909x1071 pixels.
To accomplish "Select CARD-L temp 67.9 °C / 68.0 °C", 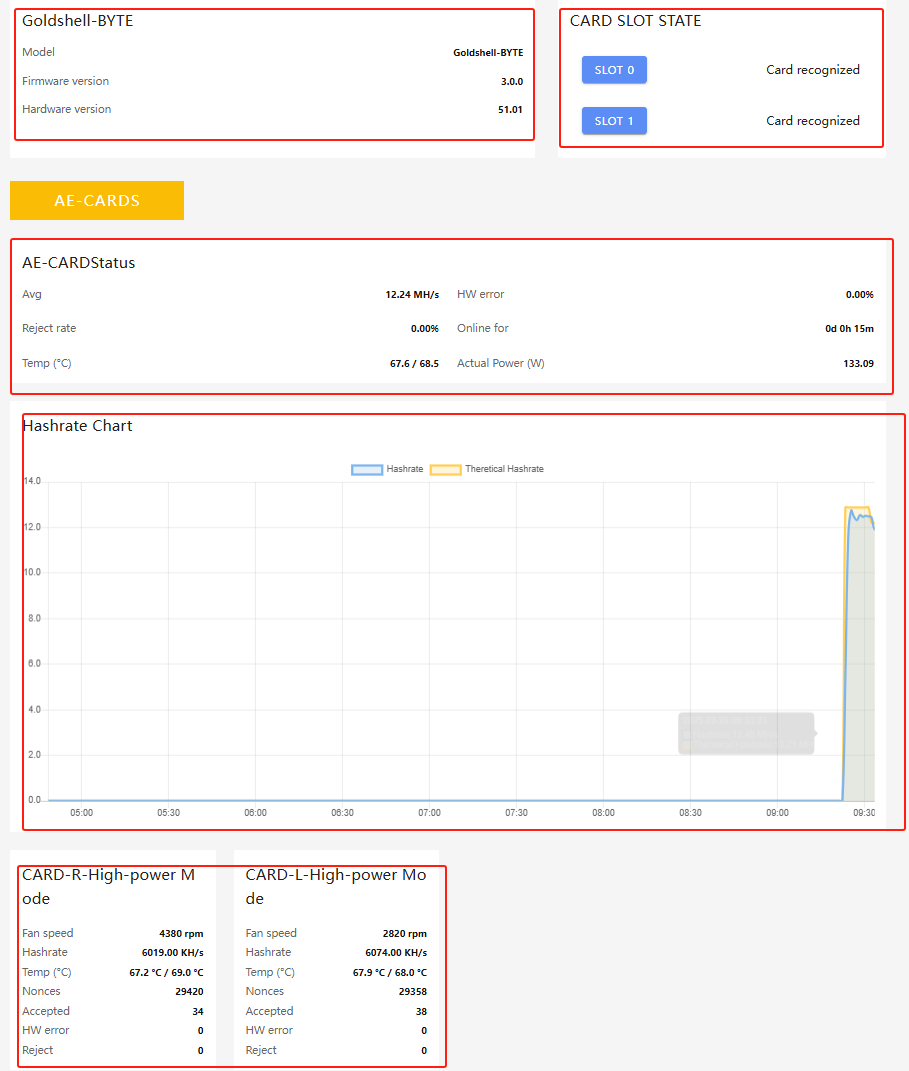I will tap(390, 973).
